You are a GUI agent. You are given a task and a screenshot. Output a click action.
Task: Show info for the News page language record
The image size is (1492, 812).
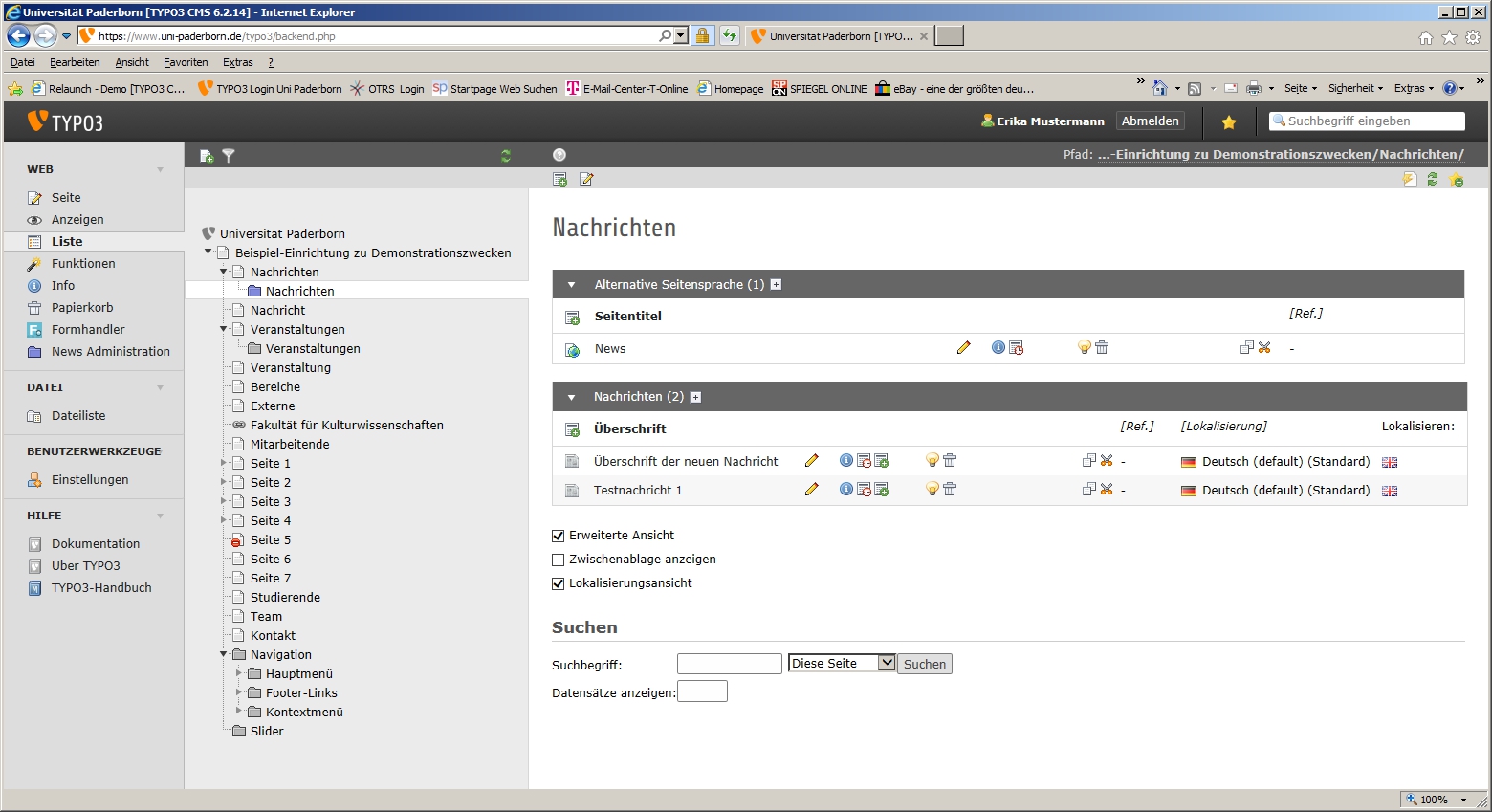pos(998,347)
